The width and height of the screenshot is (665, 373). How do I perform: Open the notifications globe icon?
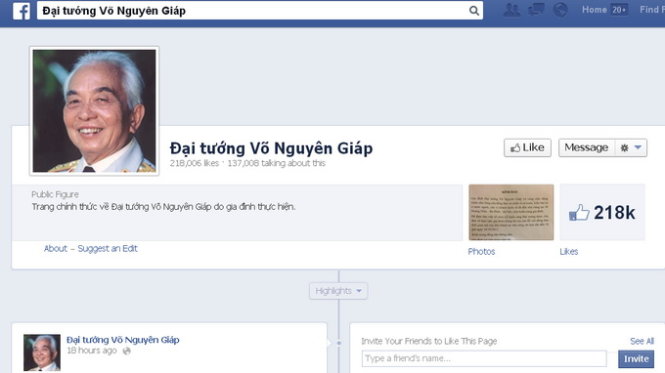(x=560, y=10)
